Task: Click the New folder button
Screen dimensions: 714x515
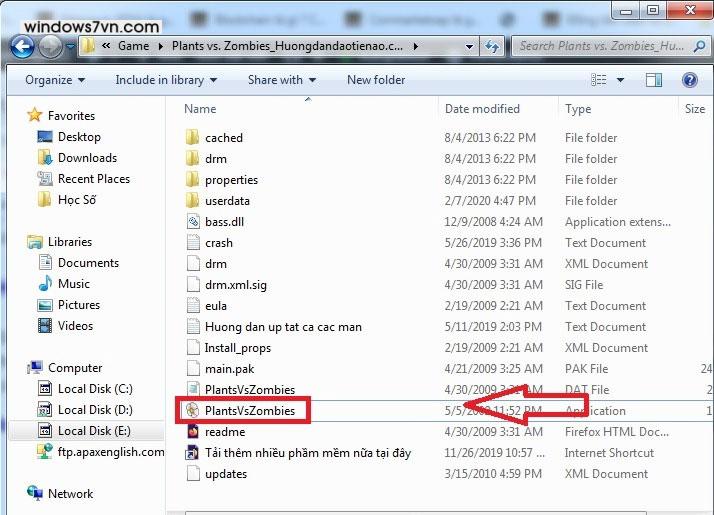Action: point(376,80)
